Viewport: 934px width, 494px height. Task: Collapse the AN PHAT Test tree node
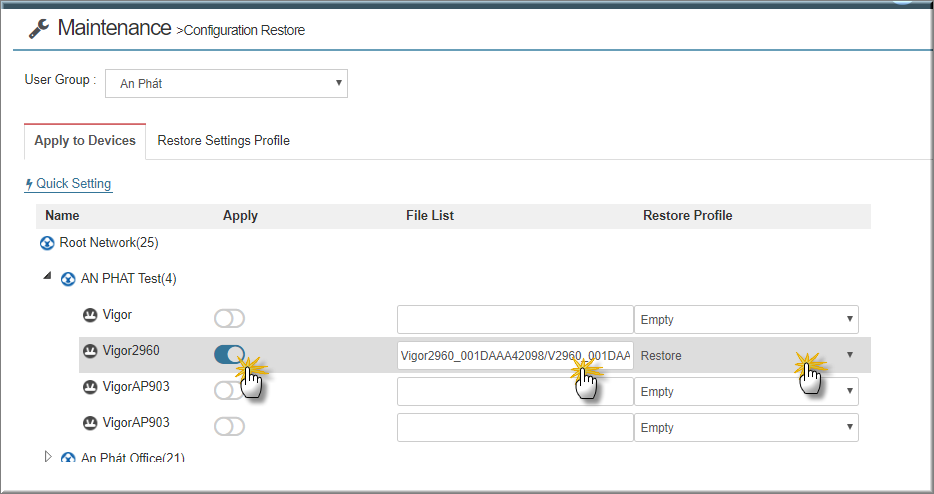(48, 276)
